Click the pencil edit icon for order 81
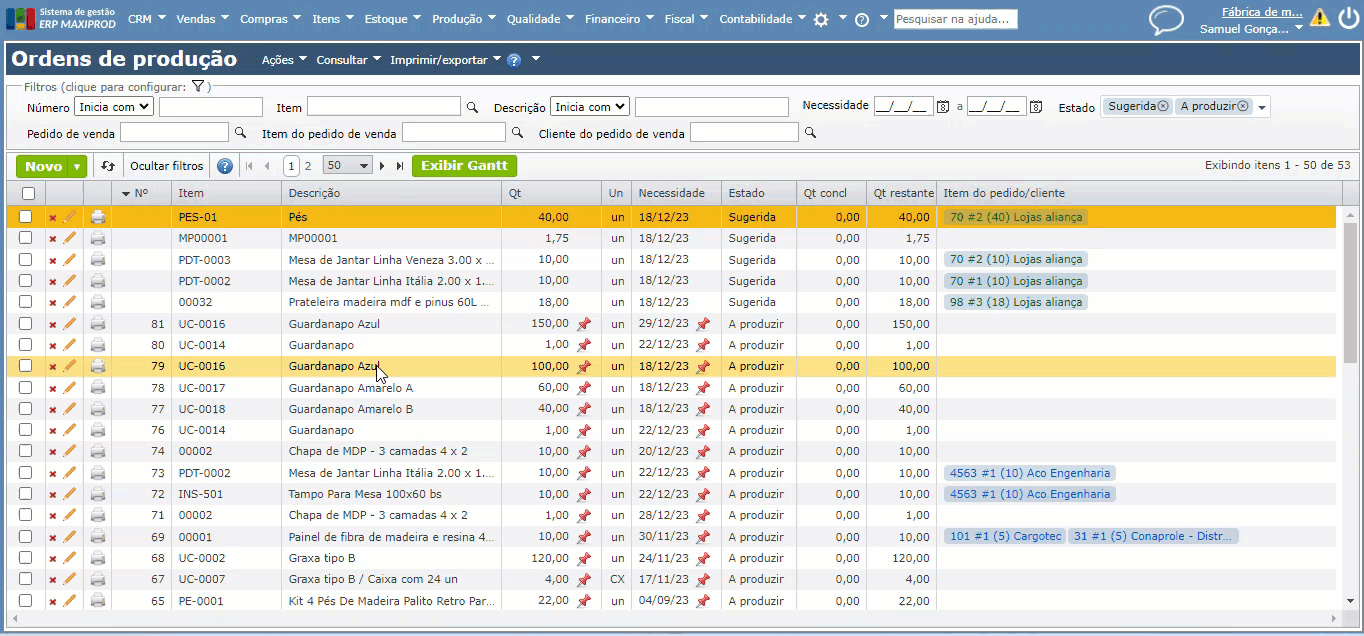The width and height of the screenshot is (1364, 636). pos(70,324)
